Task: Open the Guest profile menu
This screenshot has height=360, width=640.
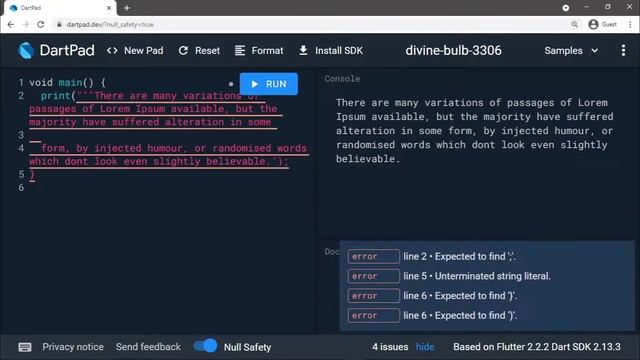Action: point(602,24)
